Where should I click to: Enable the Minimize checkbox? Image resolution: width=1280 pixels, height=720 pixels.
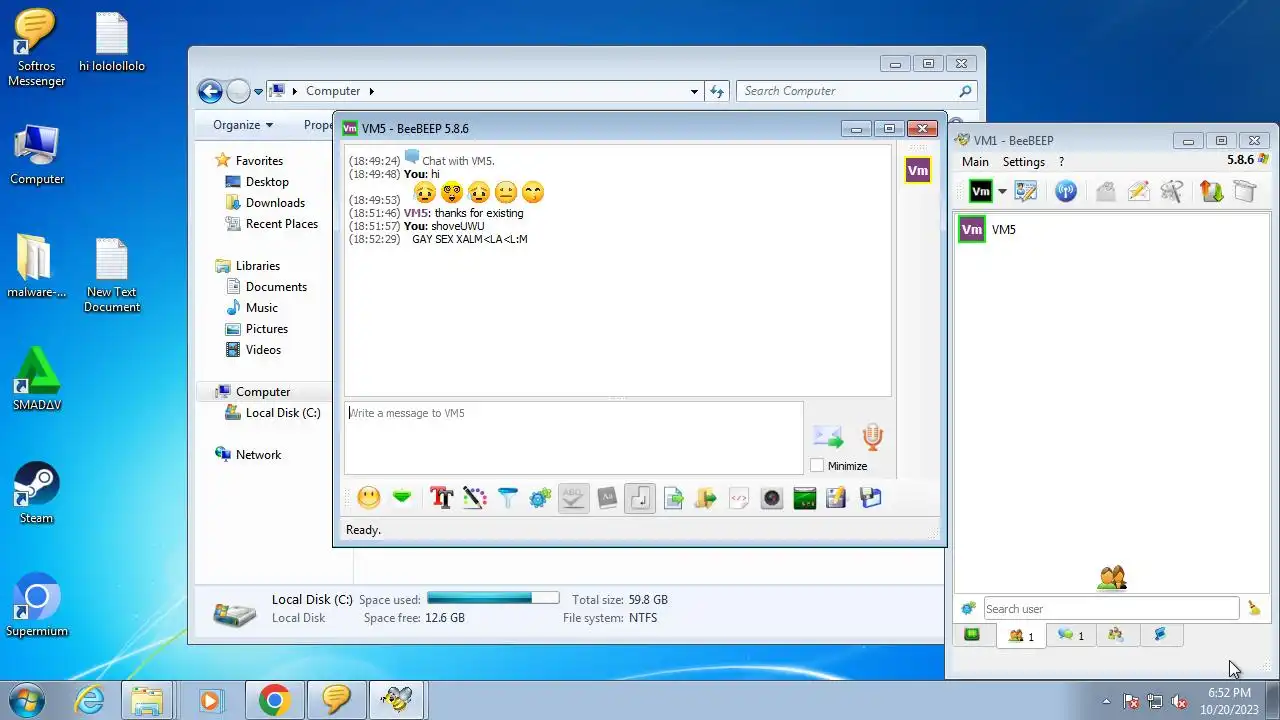[817, 466]
